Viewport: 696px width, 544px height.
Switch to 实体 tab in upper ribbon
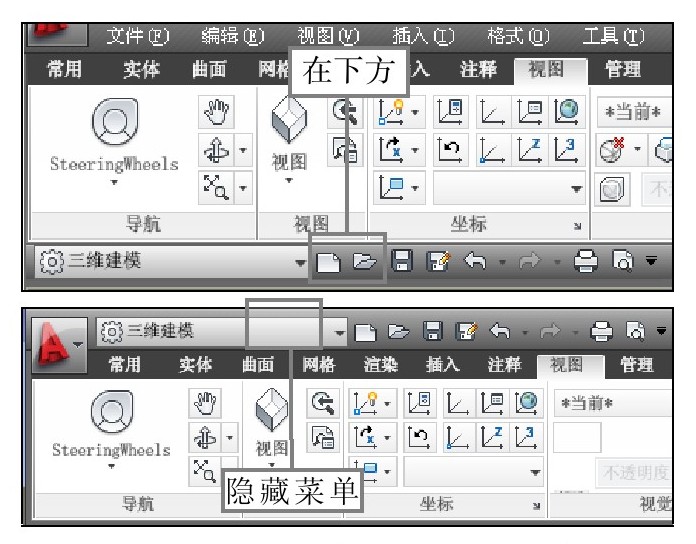coord(141,69)
